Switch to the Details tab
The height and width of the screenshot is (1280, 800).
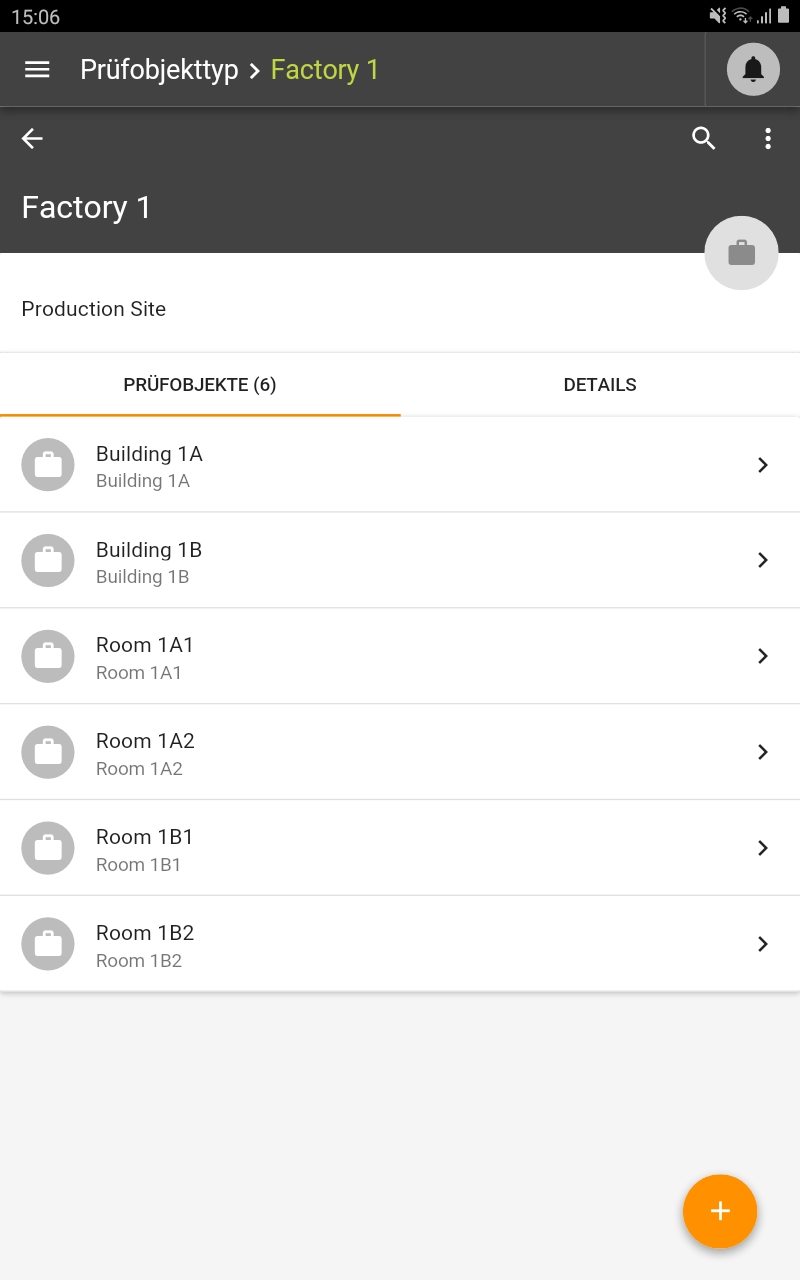600,385
